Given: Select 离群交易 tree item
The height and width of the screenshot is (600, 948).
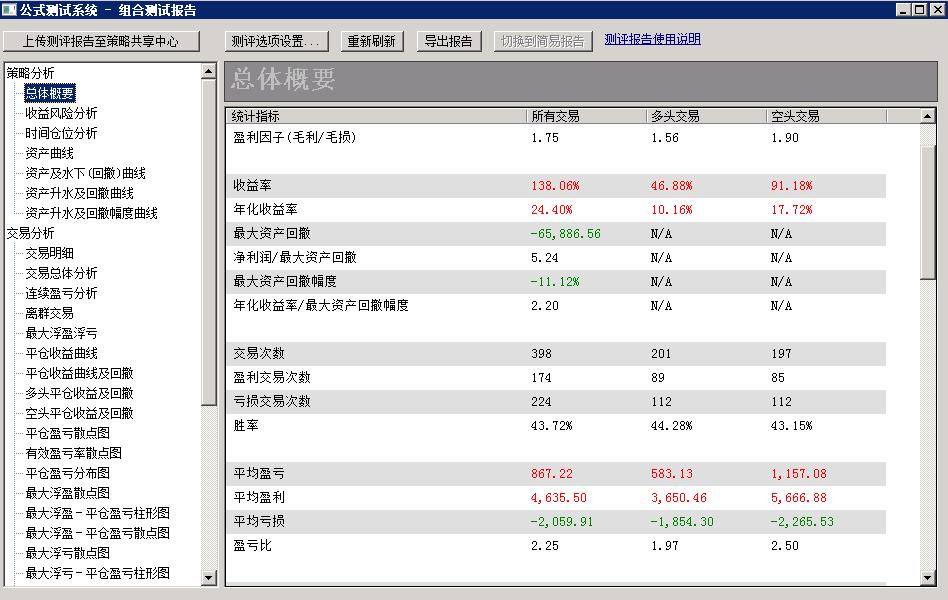Looking at the screenshot, I should 50,313.
